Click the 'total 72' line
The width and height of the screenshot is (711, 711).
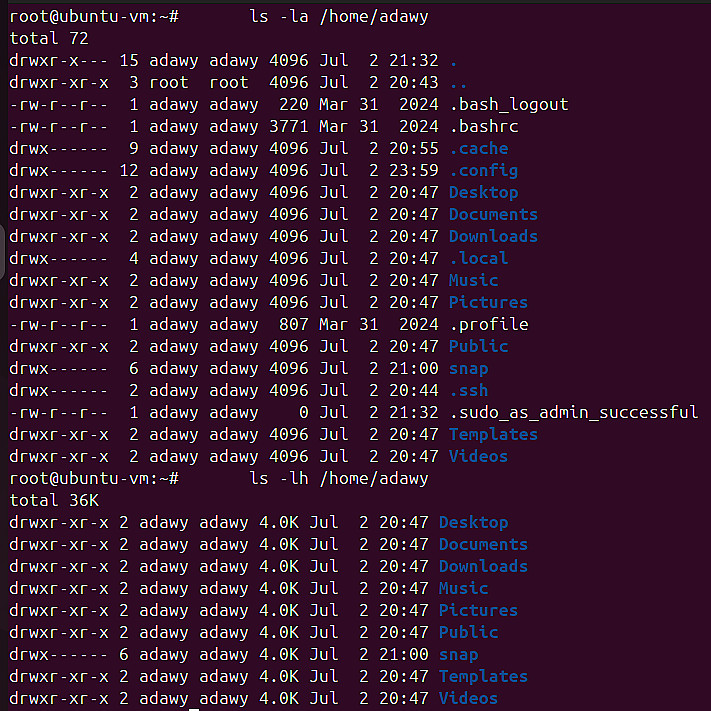49,39
